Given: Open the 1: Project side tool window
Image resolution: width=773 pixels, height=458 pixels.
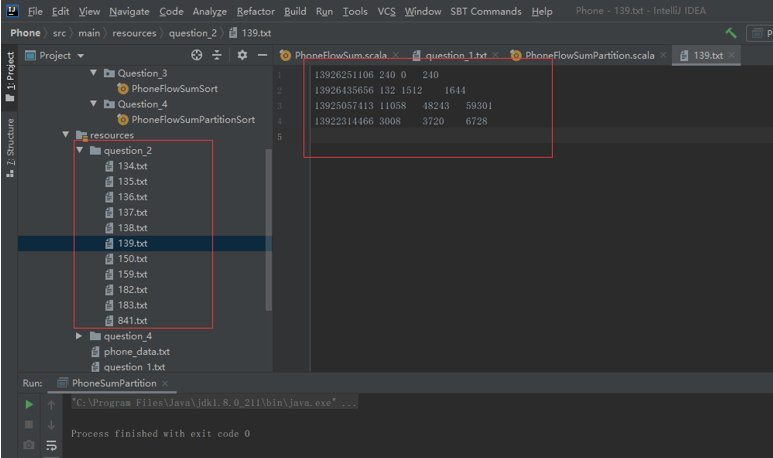Looking at the screenshot, I should click(10, 76).
